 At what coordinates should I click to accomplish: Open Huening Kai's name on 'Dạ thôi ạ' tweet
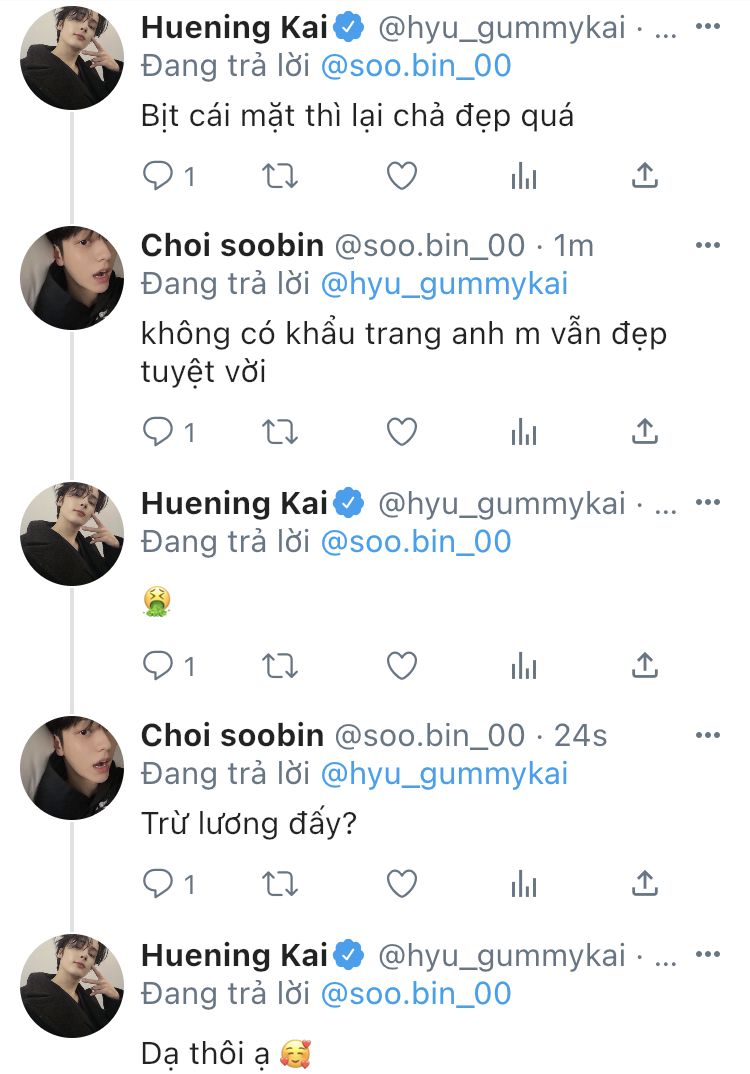(x=234, y=955)
